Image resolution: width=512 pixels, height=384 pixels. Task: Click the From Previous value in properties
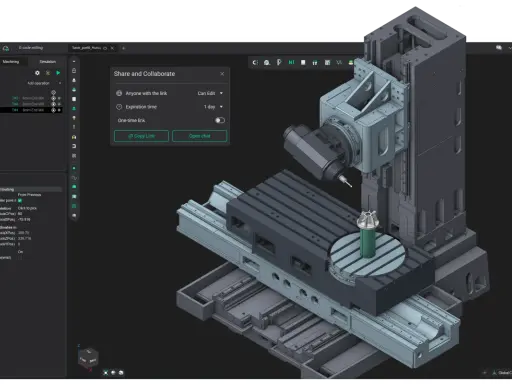(29, 195)
